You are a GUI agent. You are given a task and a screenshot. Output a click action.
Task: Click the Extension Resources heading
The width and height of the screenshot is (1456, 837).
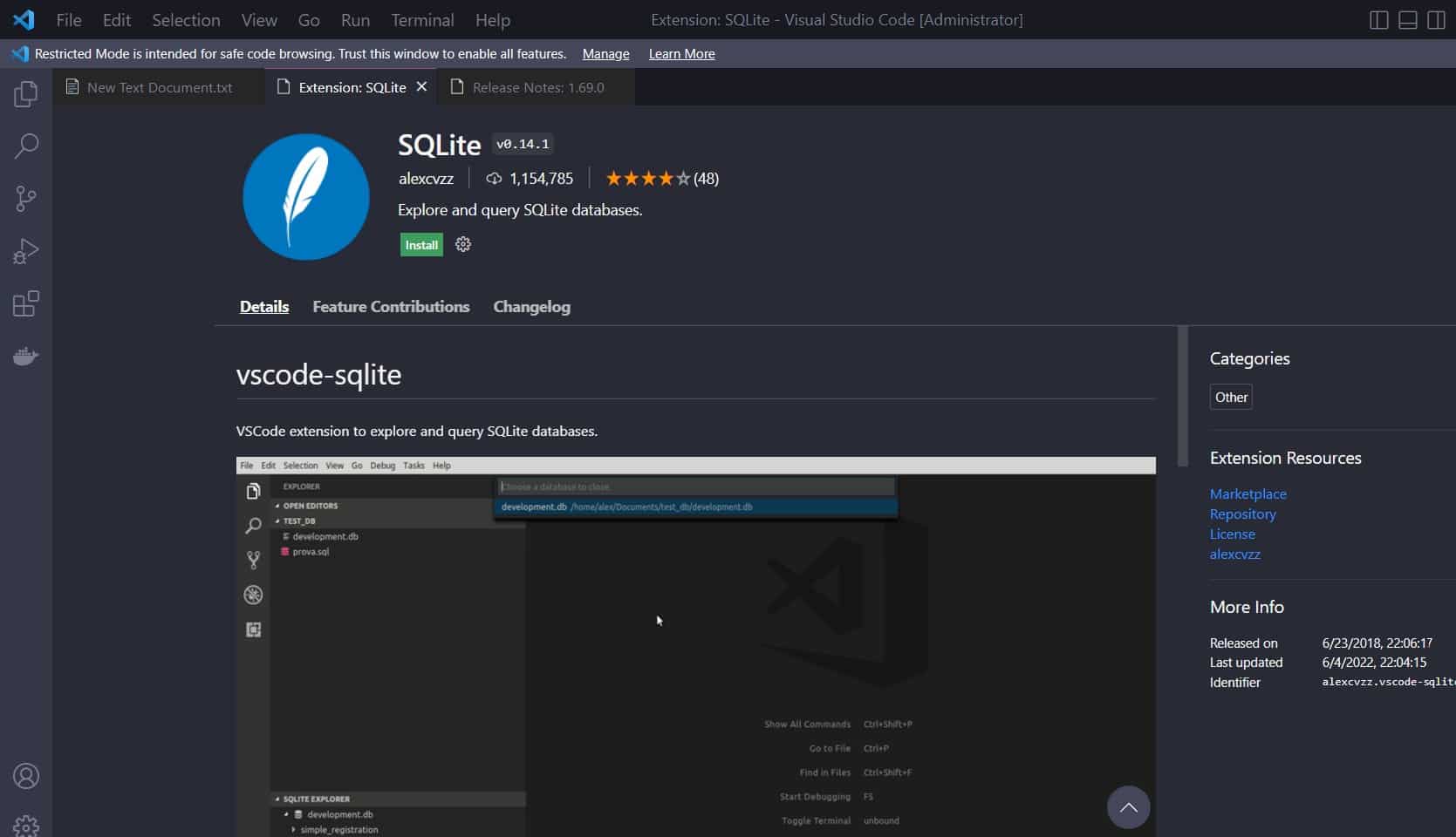tap(1285, 458)
